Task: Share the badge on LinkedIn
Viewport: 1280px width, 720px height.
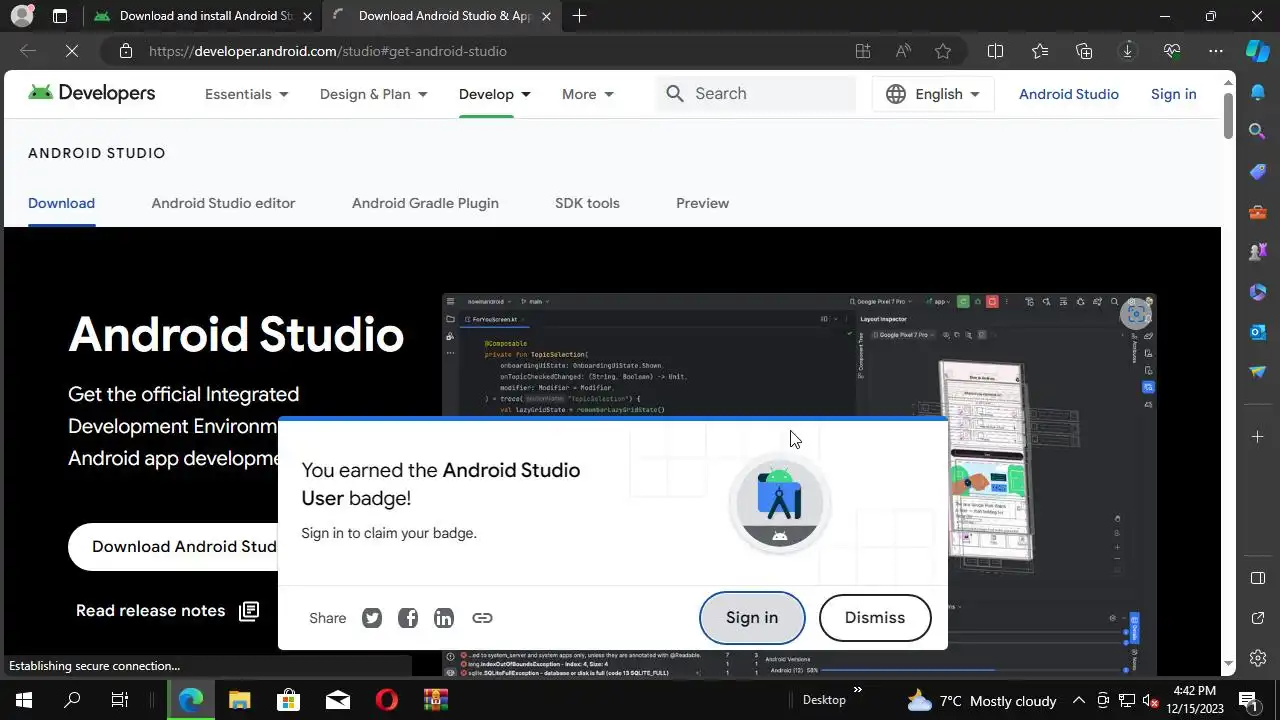Action: pyautogui.click(x=444, y=618)
